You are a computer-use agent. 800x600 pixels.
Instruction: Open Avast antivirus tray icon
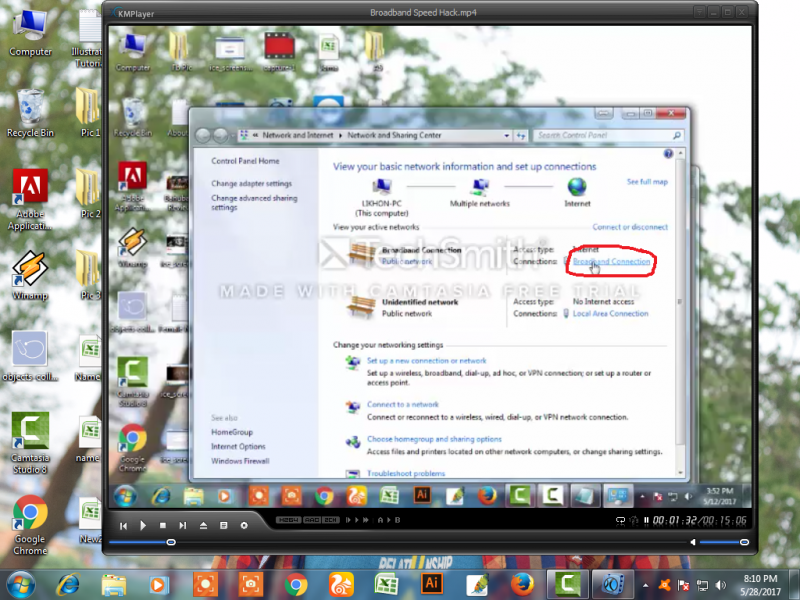coord(664,585)
